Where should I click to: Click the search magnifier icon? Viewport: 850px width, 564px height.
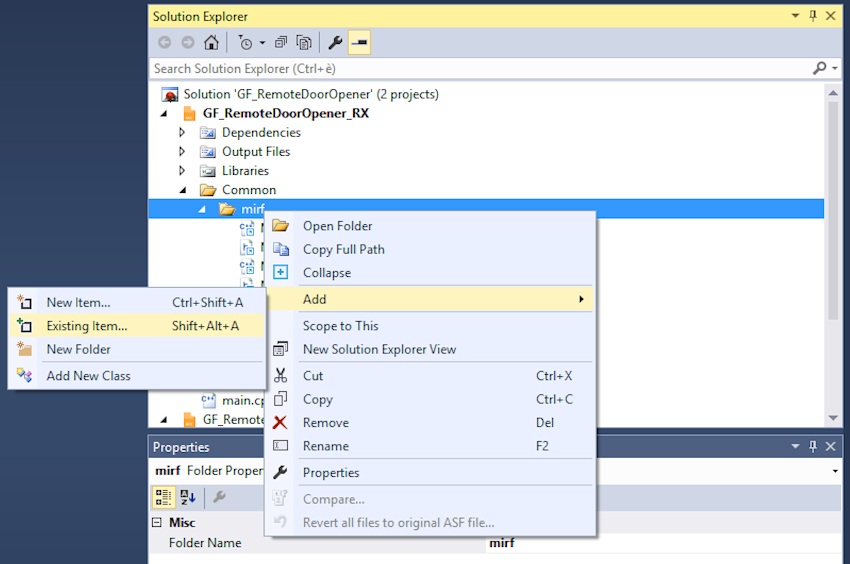pyautogui.click(x=819, y=68)
